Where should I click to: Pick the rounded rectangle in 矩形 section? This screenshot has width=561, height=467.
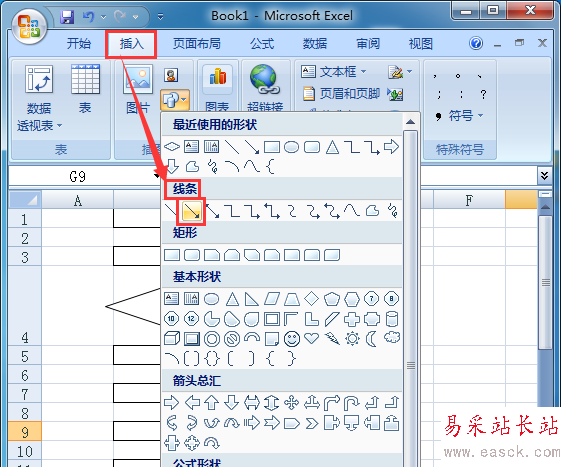[192, 255]
